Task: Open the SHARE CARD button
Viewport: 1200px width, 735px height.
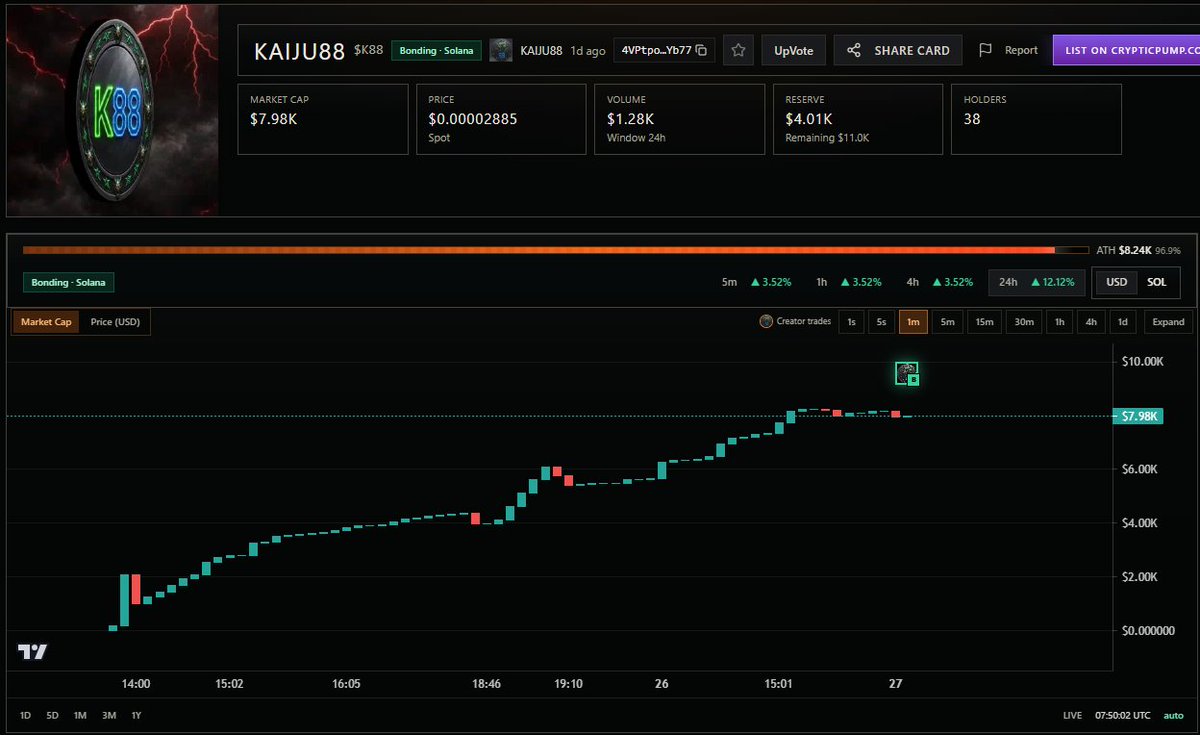Action: click(898, 50)
